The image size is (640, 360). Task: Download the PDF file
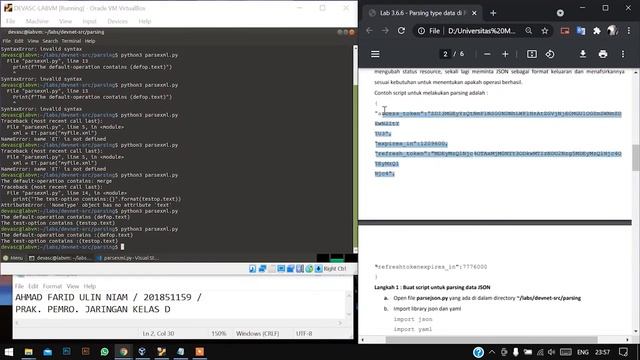(x=583, y=54)
